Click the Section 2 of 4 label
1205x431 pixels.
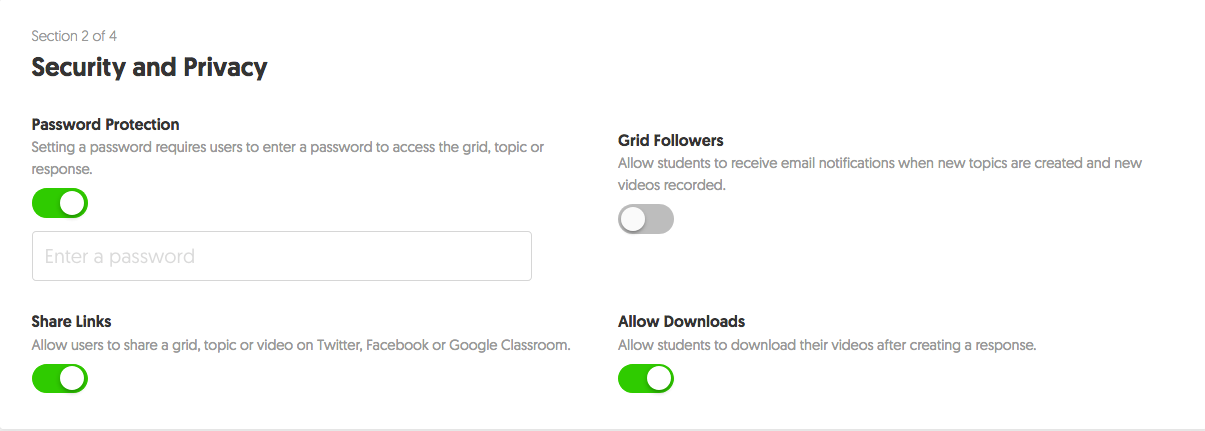click(74, 36)
